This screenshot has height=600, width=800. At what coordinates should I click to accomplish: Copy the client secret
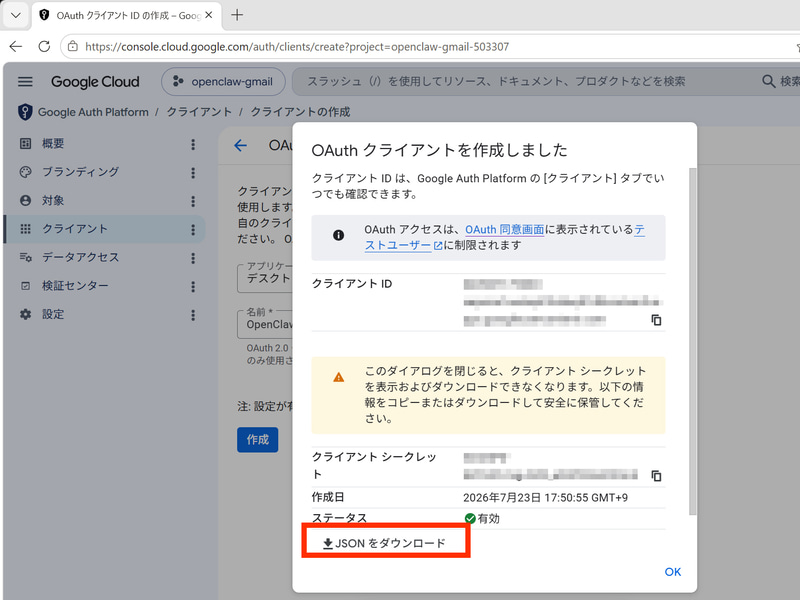pyautogui.click(x=656, y=476)
